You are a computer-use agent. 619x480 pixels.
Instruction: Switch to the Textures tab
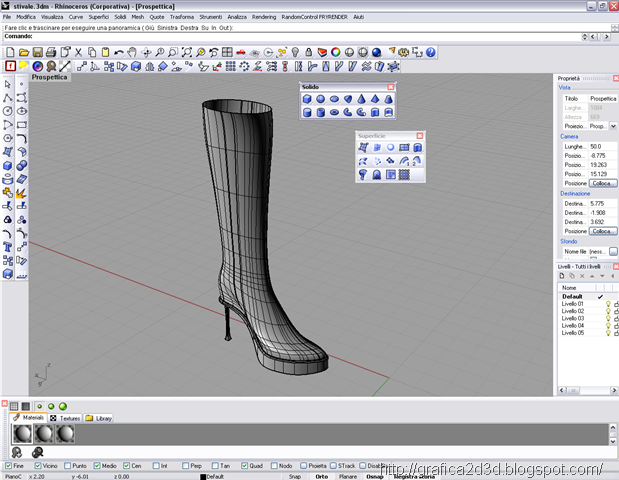click(65, 418)
